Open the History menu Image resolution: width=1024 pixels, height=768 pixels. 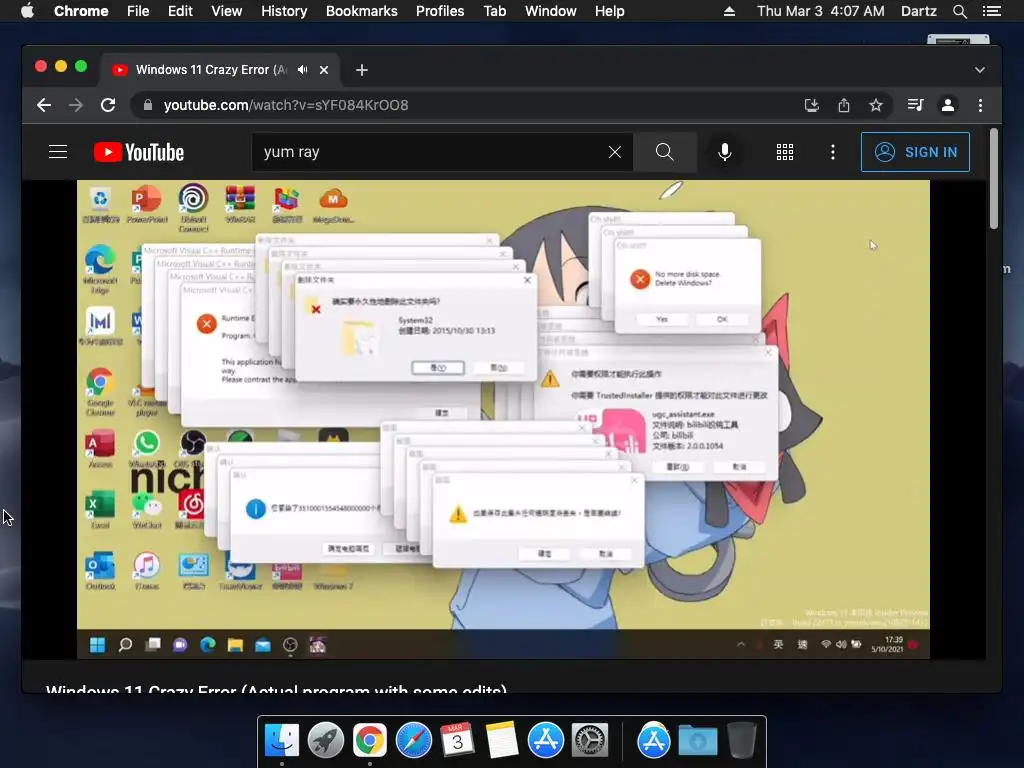pyautogui.click(x=284, y=11)
